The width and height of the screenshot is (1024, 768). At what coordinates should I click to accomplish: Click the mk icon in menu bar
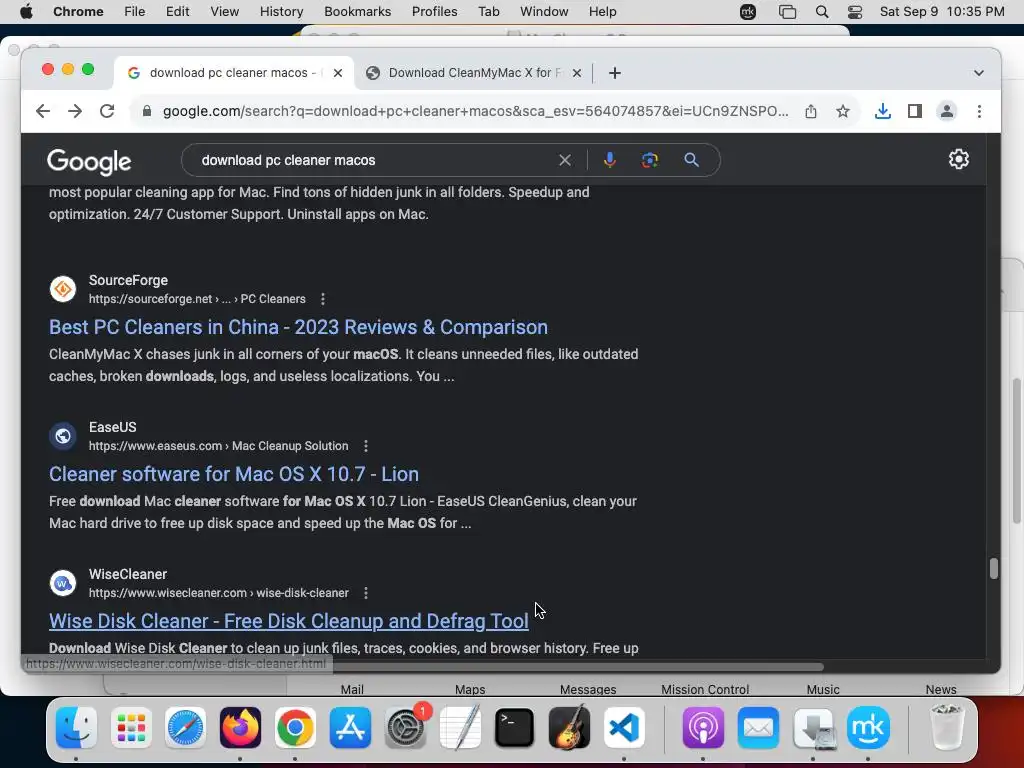tap(748, 12)
